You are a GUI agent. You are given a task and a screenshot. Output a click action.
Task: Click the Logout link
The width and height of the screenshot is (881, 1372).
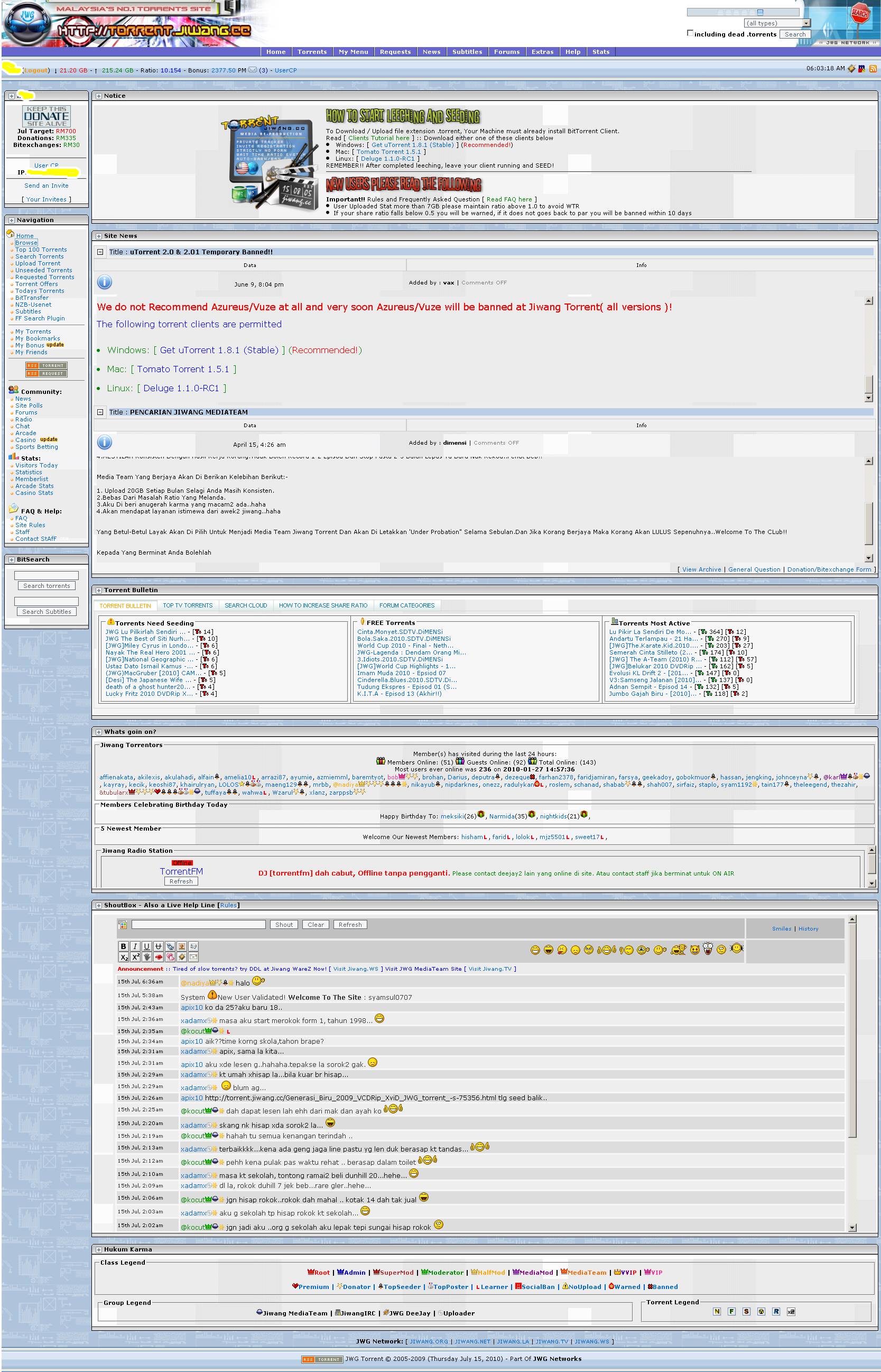[x=35, y=70]
